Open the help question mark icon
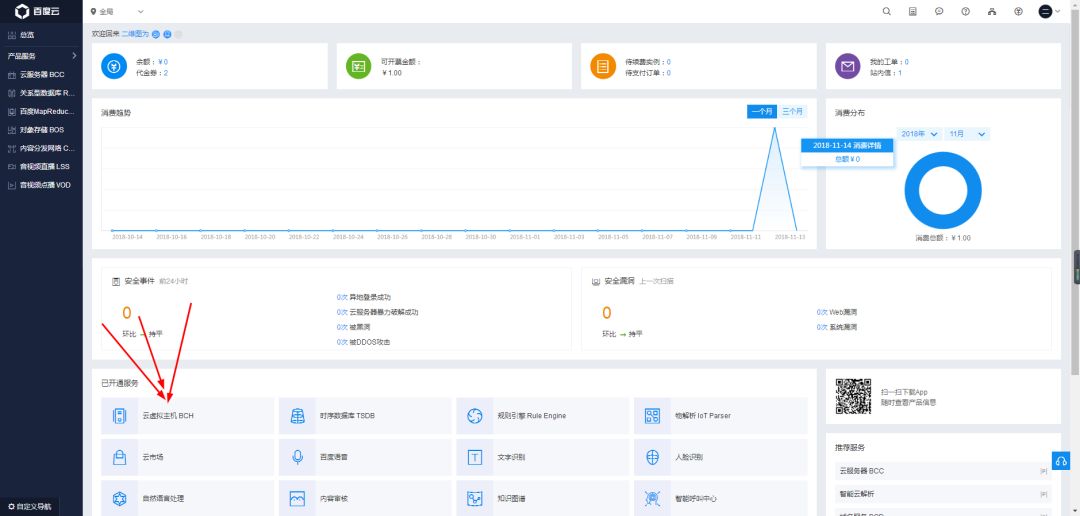This screenshot has height=516, width=1080. tap(965, 11)
